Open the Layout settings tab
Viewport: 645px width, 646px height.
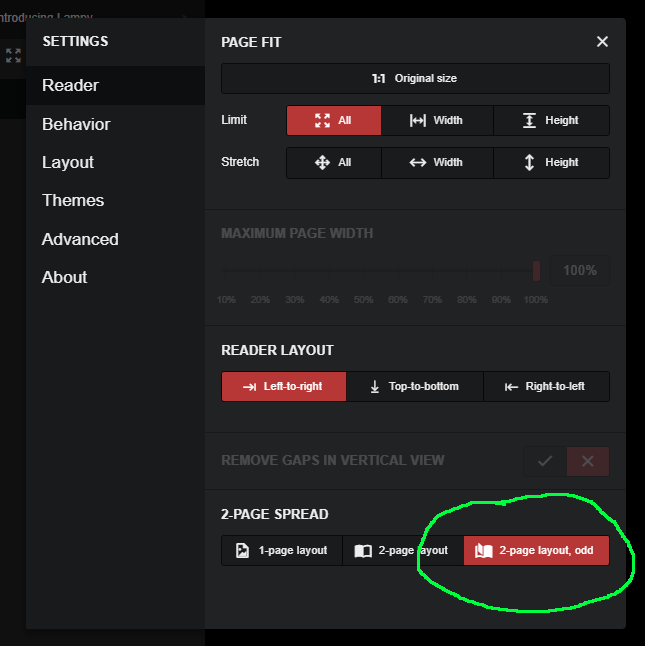68,162
